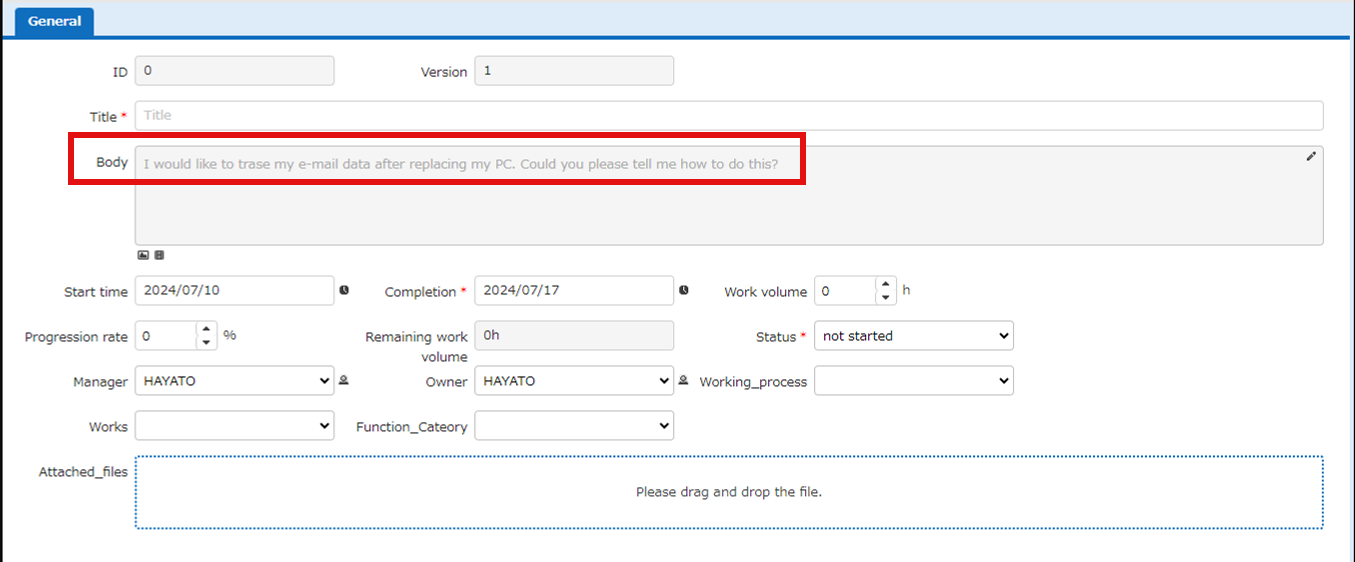Click the pencil edit icon in Body
Screen dimensions: 1355x562
click(1311, 157)
